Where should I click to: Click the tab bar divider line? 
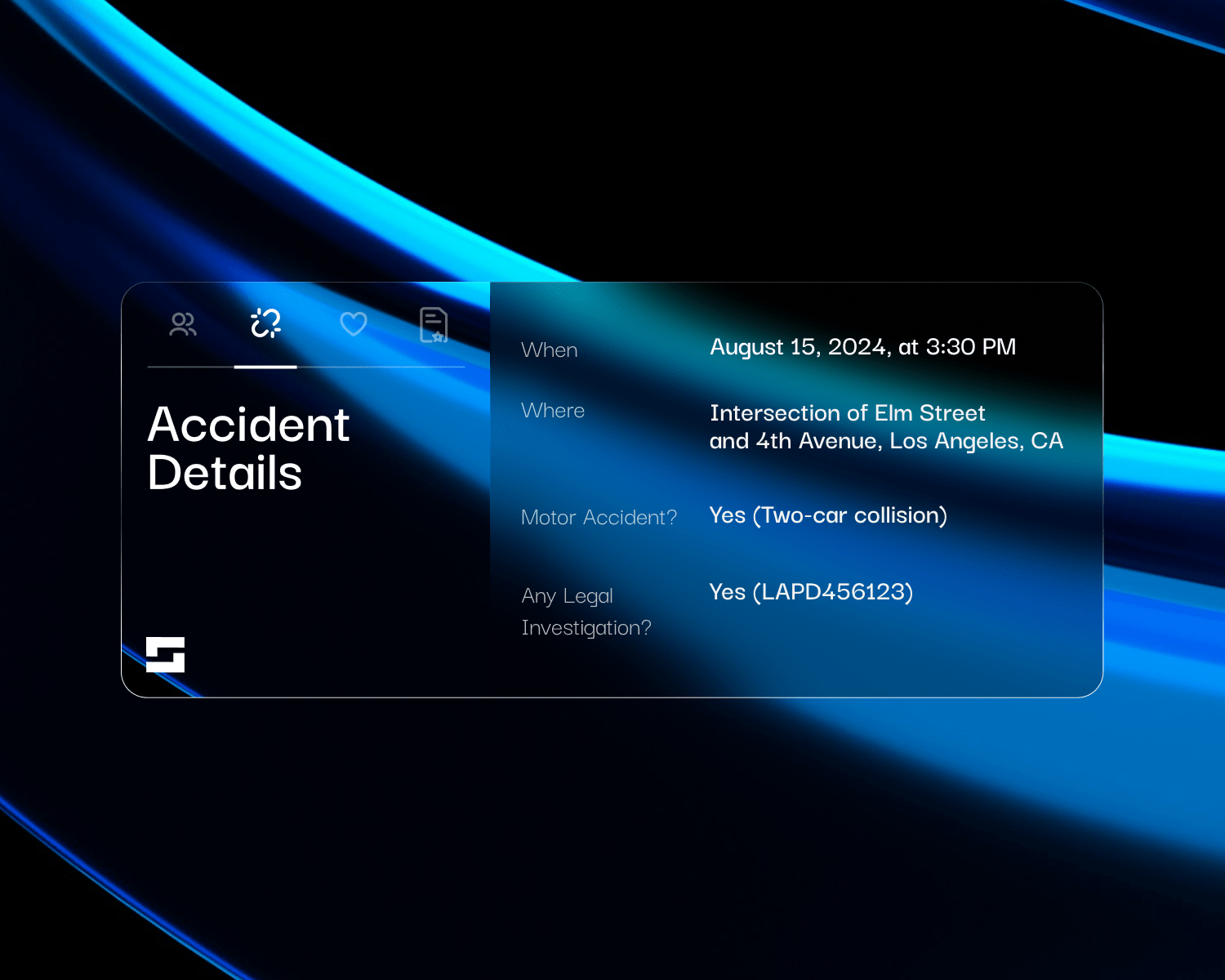[306, 367]
